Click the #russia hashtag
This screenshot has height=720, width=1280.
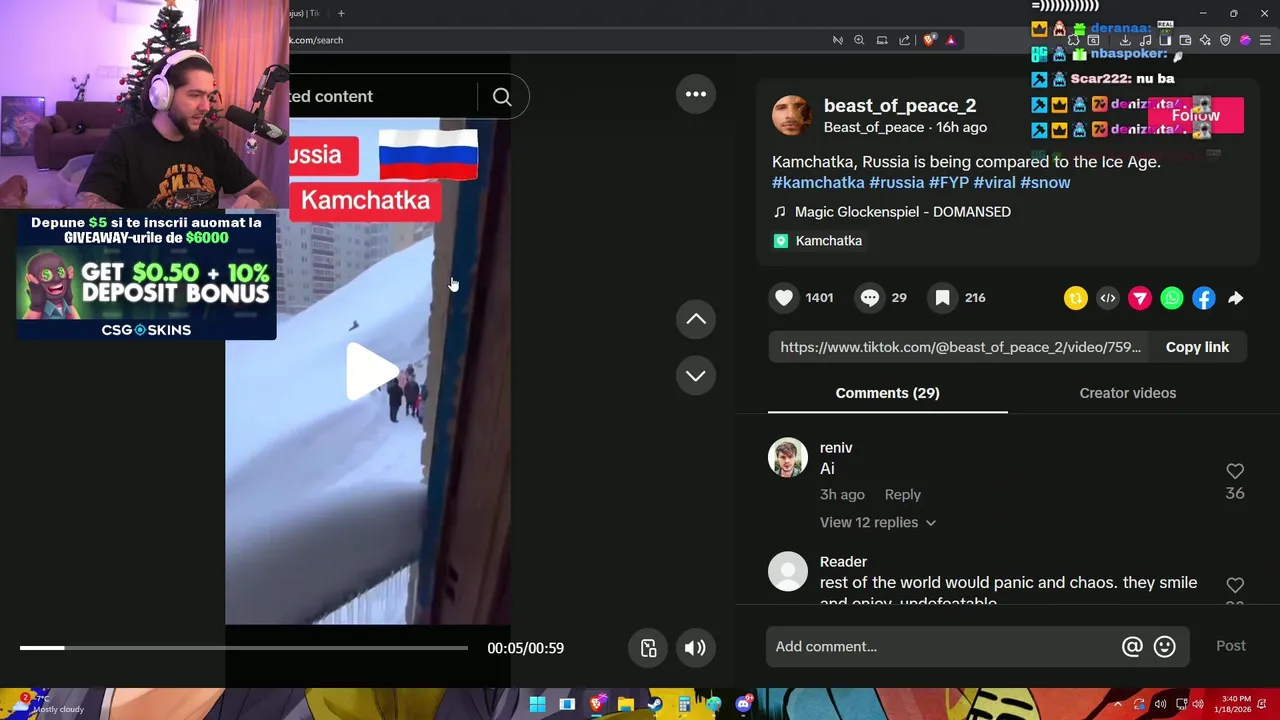(x=896, y=183)
